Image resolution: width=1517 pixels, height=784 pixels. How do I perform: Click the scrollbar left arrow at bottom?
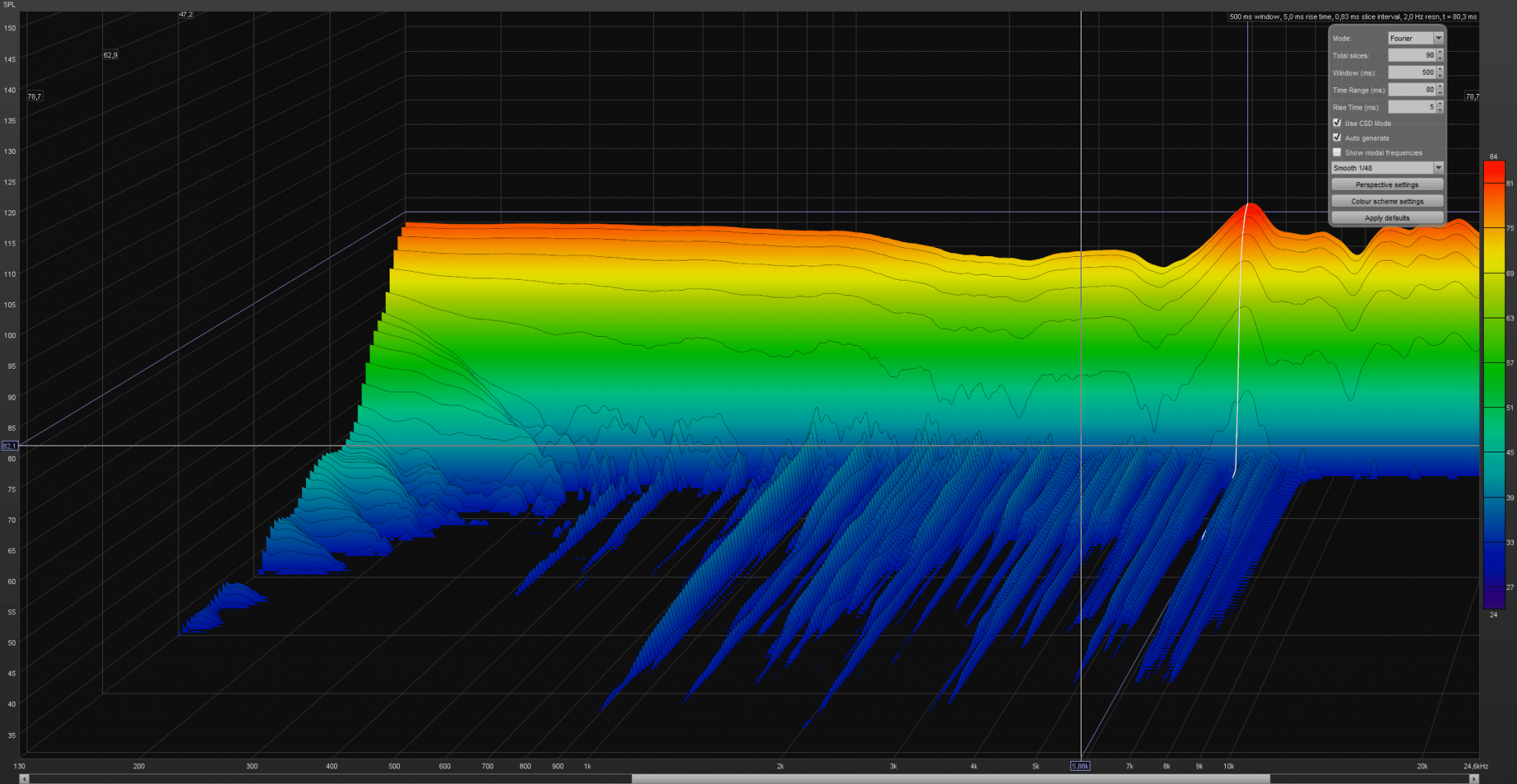(24, 779)
